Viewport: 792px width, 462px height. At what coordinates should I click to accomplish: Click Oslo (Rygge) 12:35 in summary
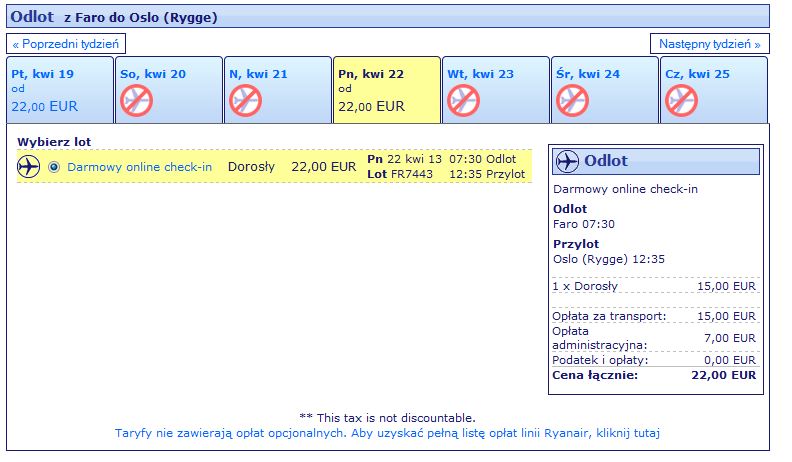click(x=609, y=259)
